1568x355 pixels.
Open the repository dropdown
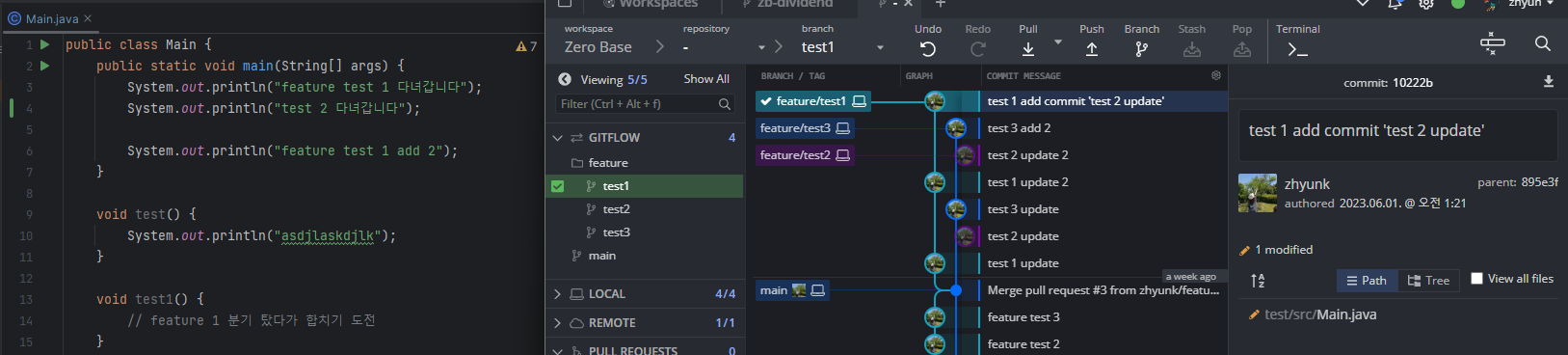(x=761, y=47)
